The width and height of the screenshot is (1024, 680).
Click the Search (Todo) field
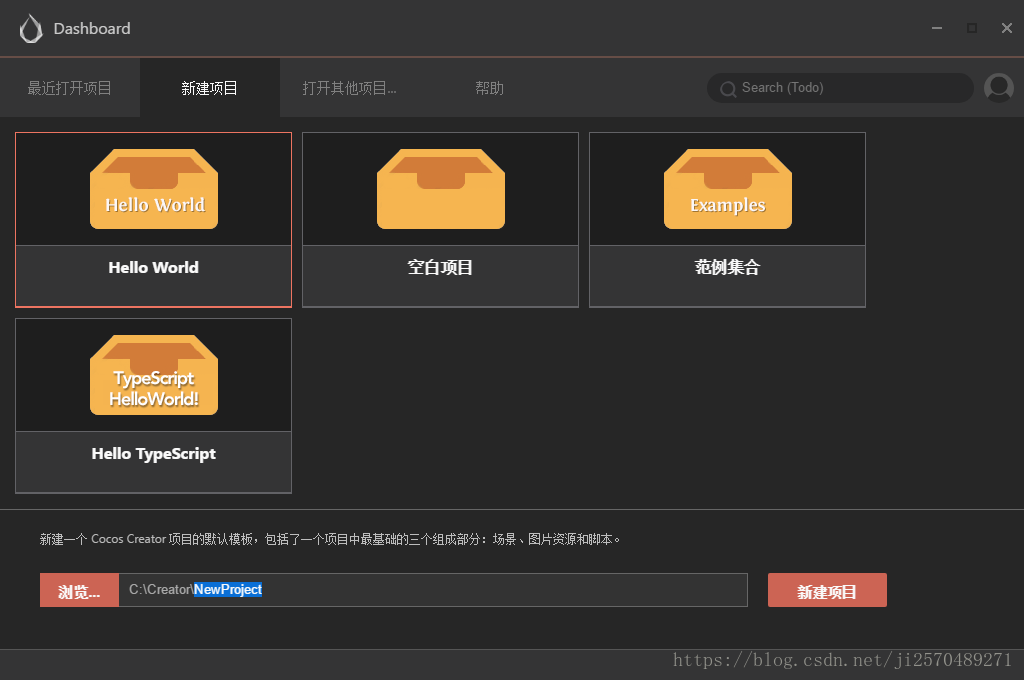[840, 88]
